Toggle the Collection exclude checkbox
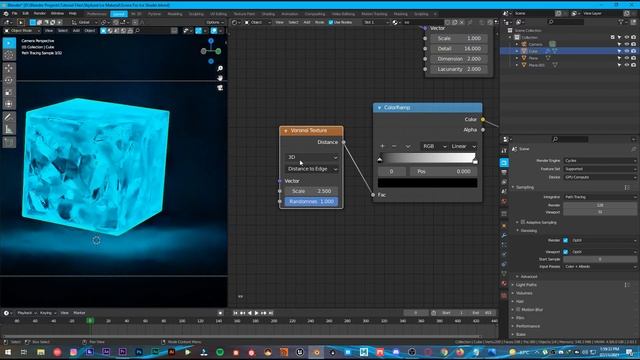640x360 pixels. click(613, 37)
